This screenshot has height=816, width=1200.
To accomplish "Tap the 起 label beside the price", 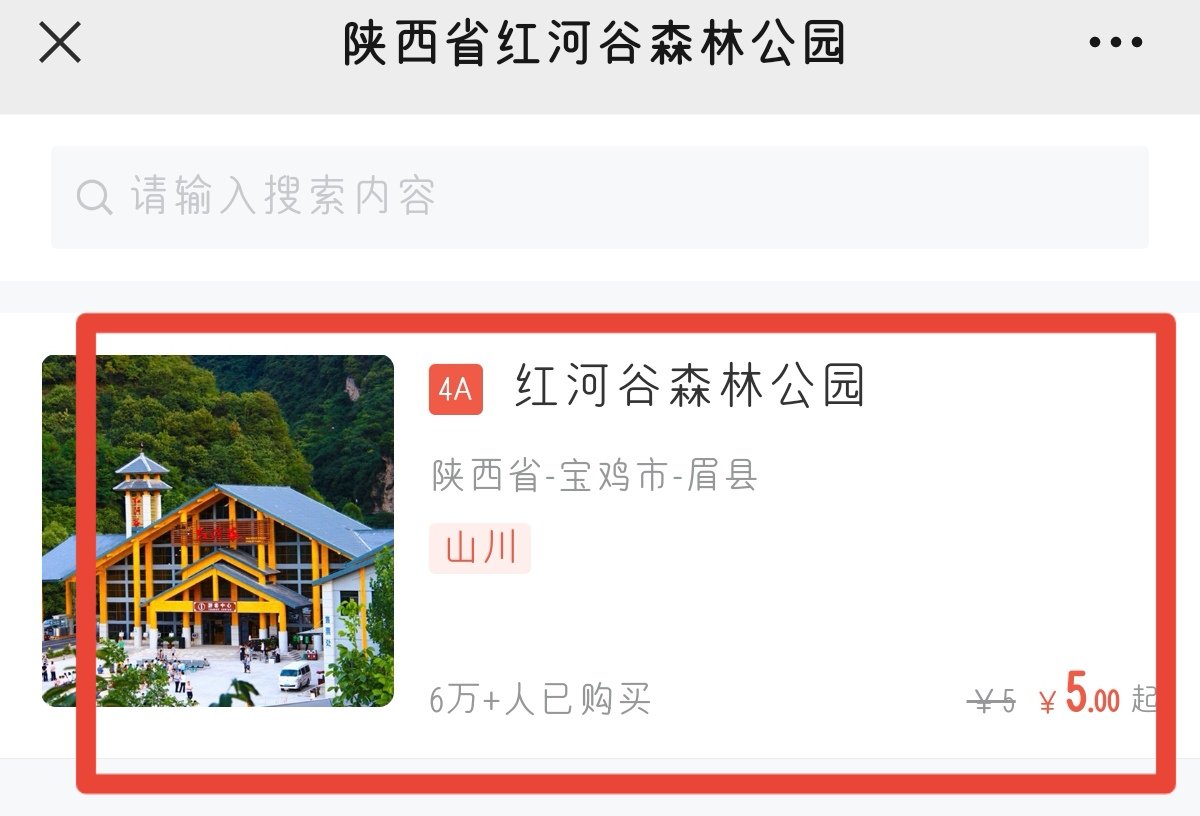I will pos(1145,700).
